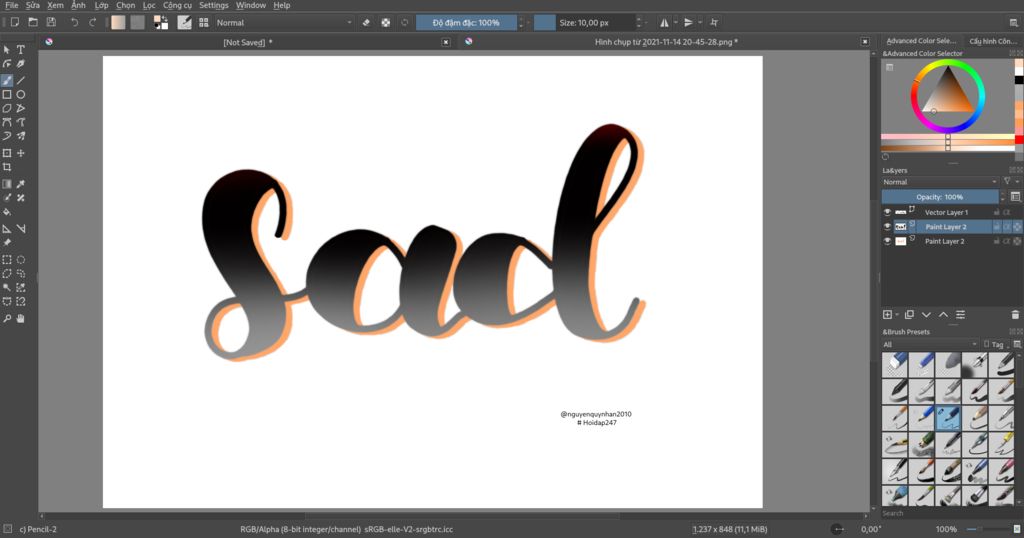Select the Rectangle shape tool
Screen dimensions: 1024x538
pos(7,95)
